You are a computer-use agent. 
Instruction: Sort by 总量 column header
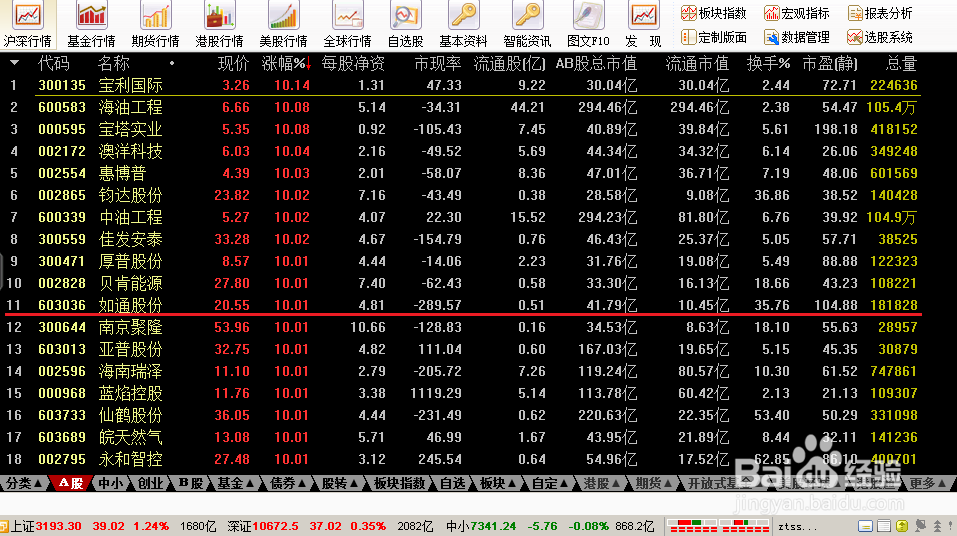tap(901, 63)
